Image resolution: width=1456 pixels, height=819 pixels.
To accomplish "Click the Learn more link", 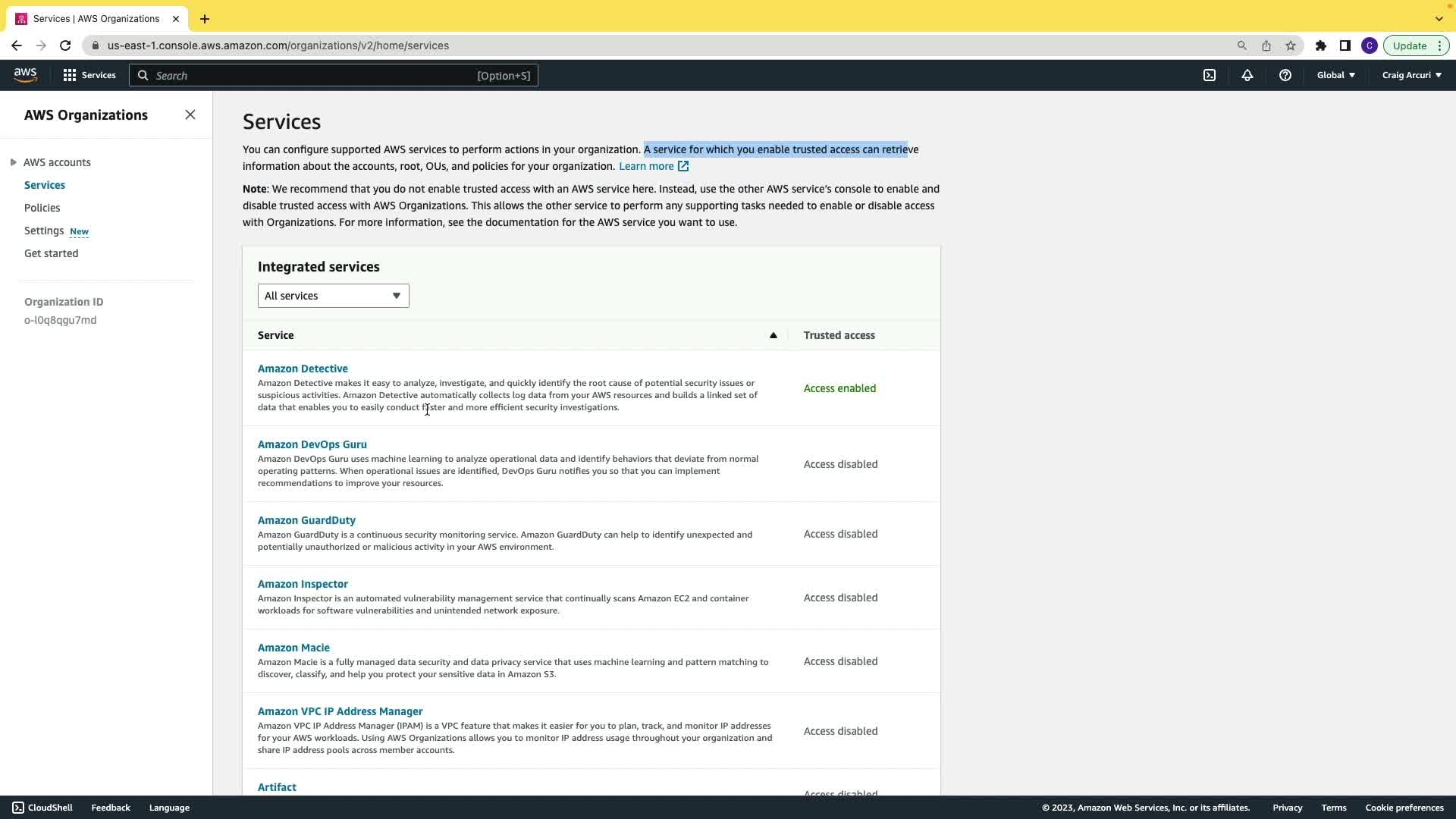I will 646,166.
